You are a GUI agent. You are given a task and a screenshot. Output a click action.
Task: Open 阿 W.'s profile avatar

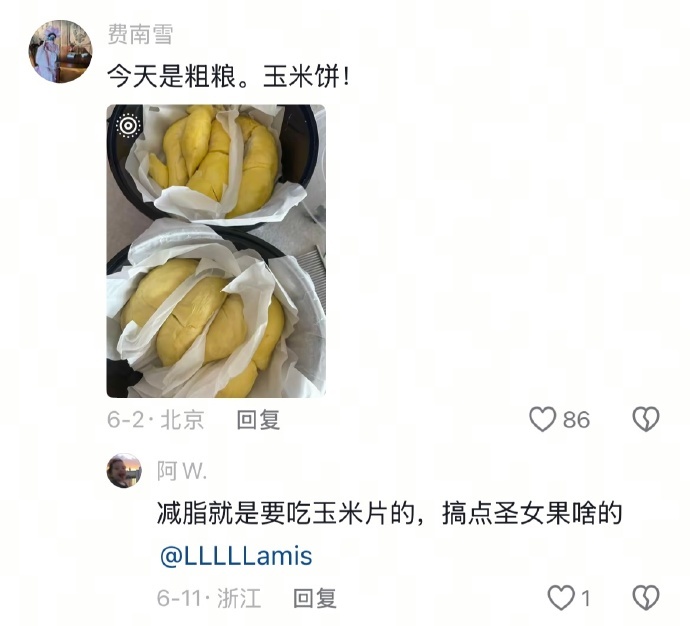coord(124,471)
